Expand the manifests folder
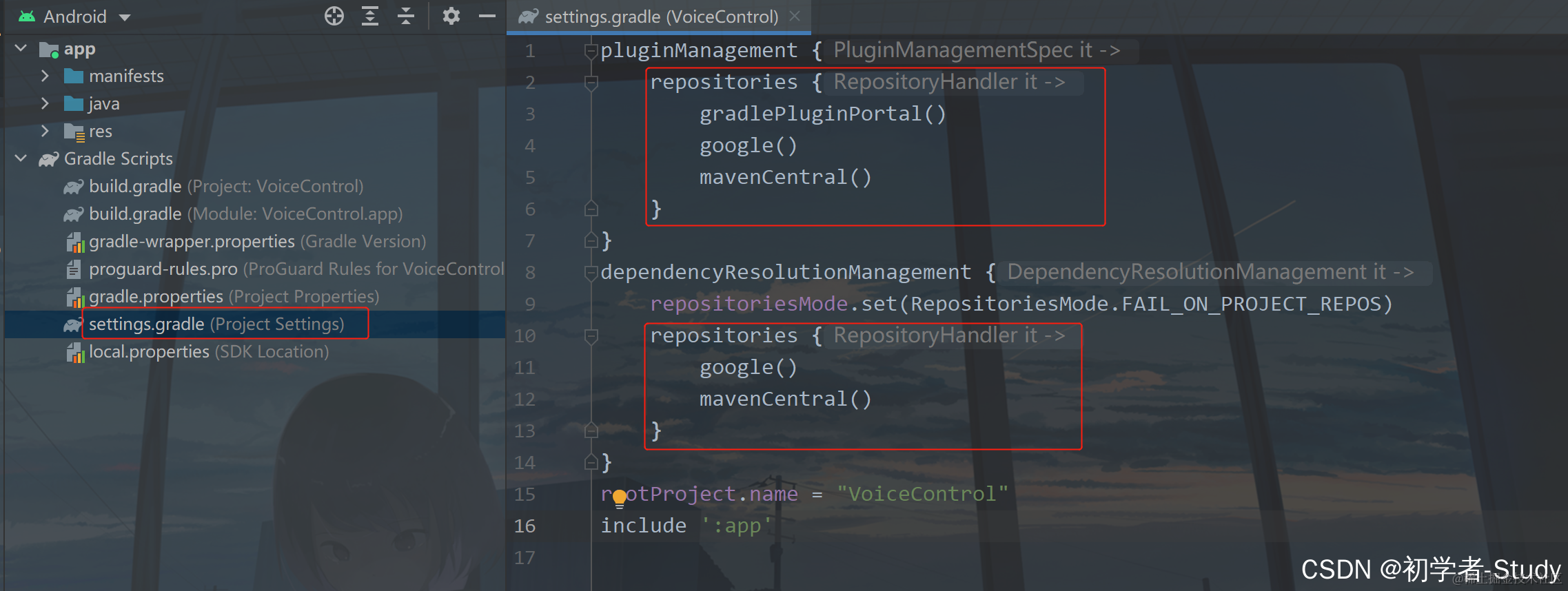The height and width of the screenshot is (591, 1568). (x=45, y=76)
